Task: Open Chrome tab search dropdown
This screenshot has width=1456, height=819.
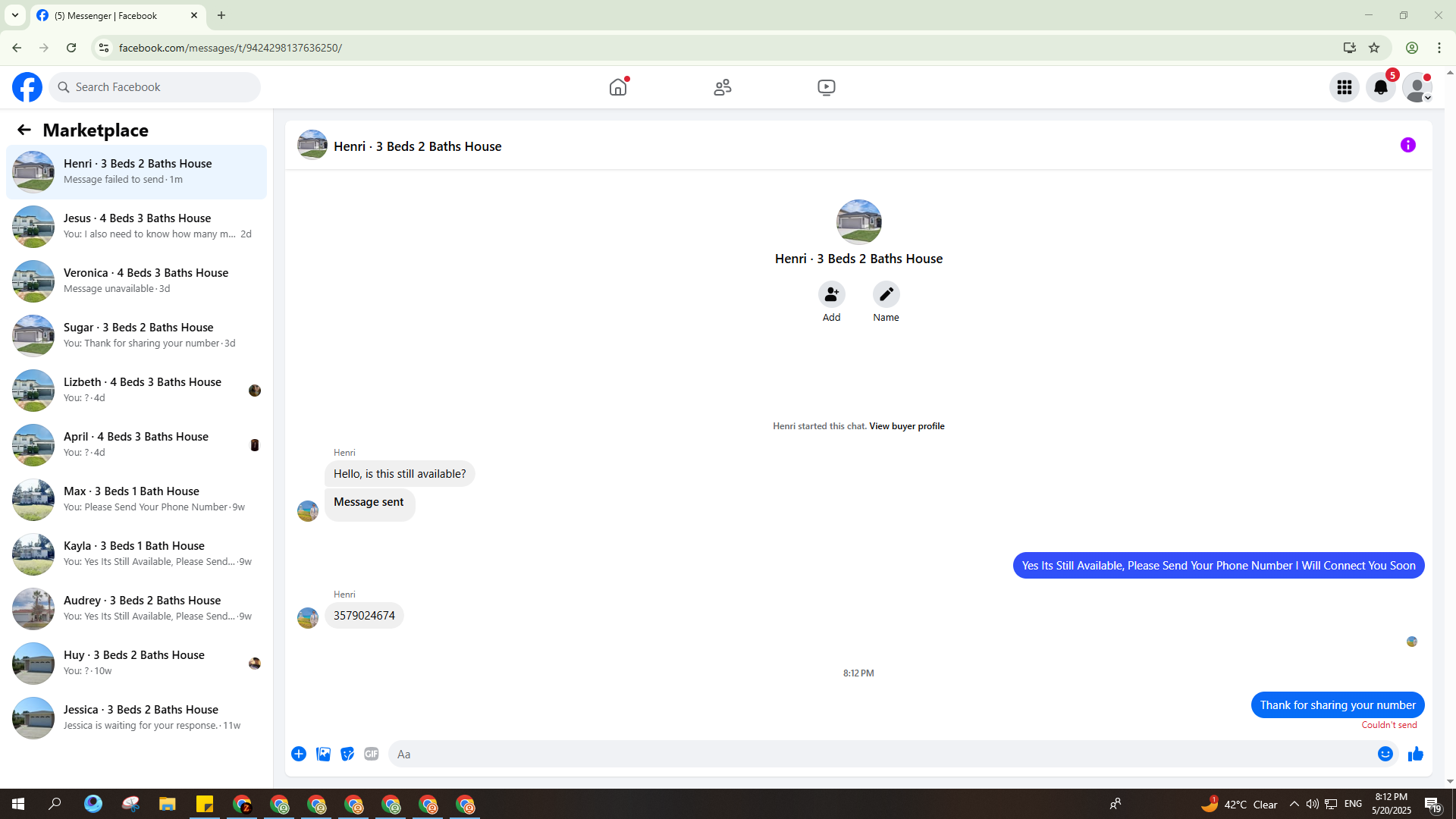Action: [x=15, y=15]
